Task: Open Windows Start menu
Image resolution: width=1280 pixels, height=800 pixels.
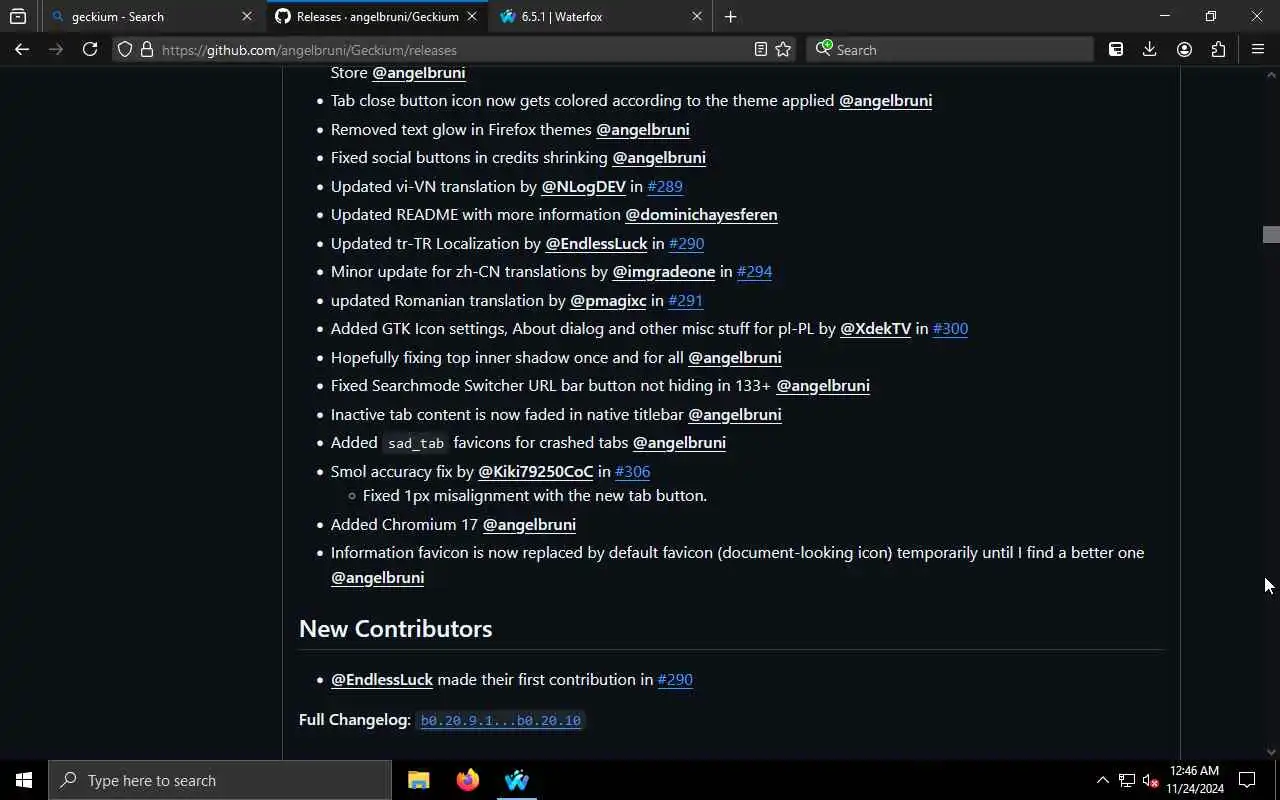Action: click(24, 780)
